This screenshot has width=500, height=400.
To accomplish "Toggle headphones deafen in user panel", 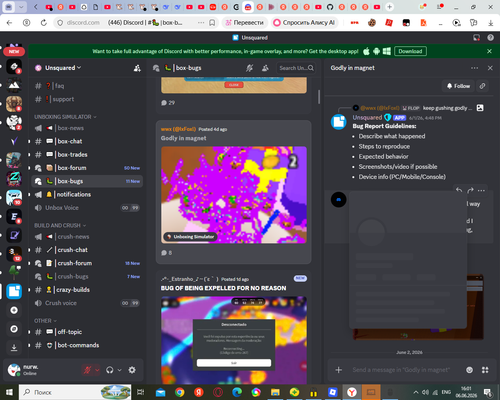I will (x=109, y=370).
